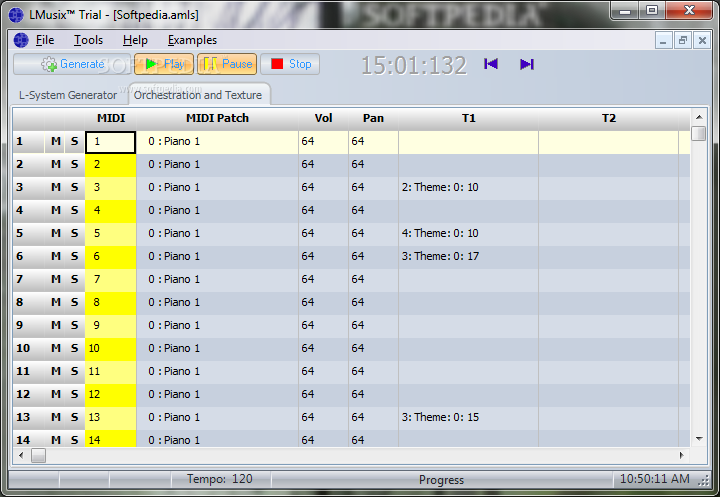Open the Tools menu
Screen dimensions: 720x497
tap(88, 40)
